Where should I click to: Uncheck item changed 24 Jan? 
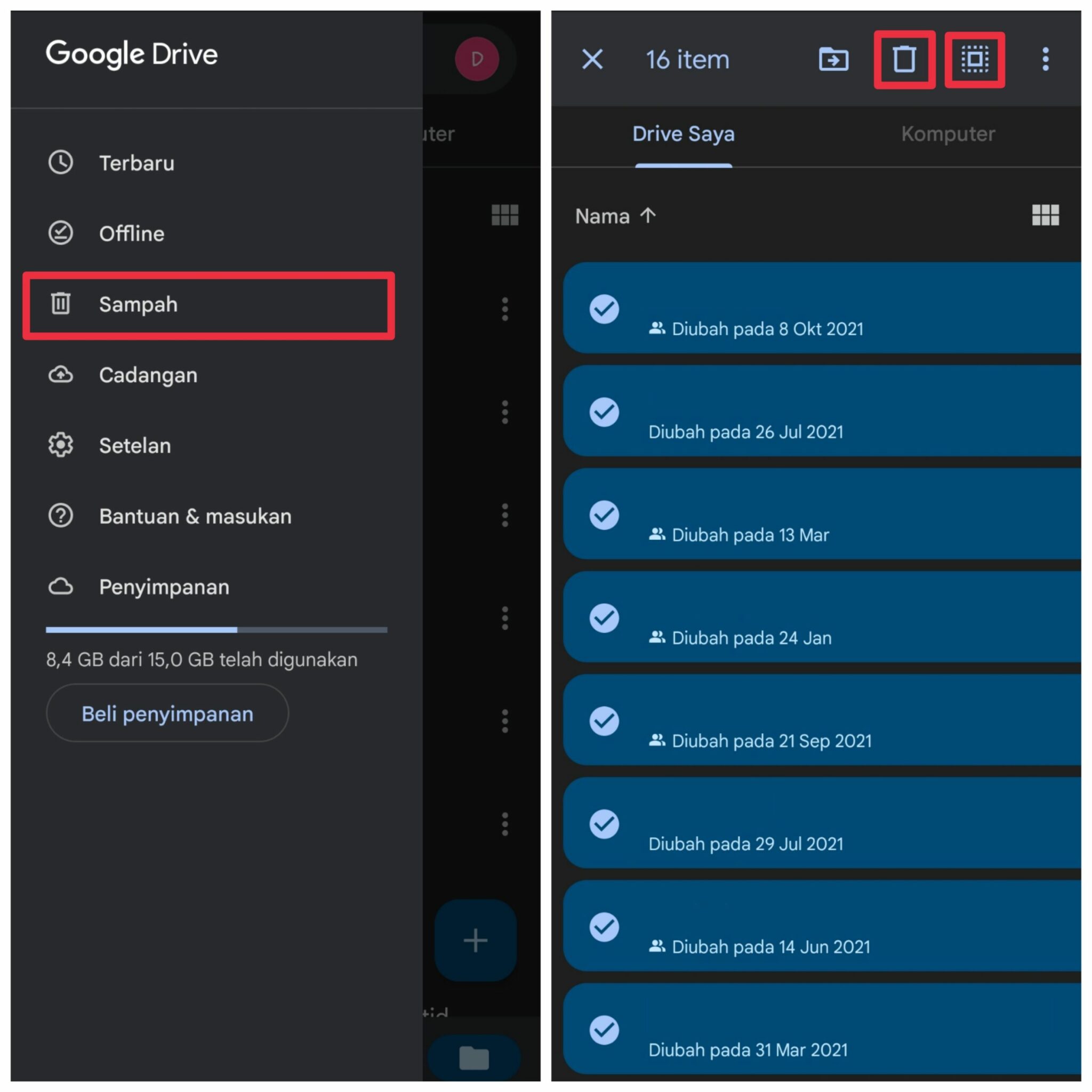[604, 617]
